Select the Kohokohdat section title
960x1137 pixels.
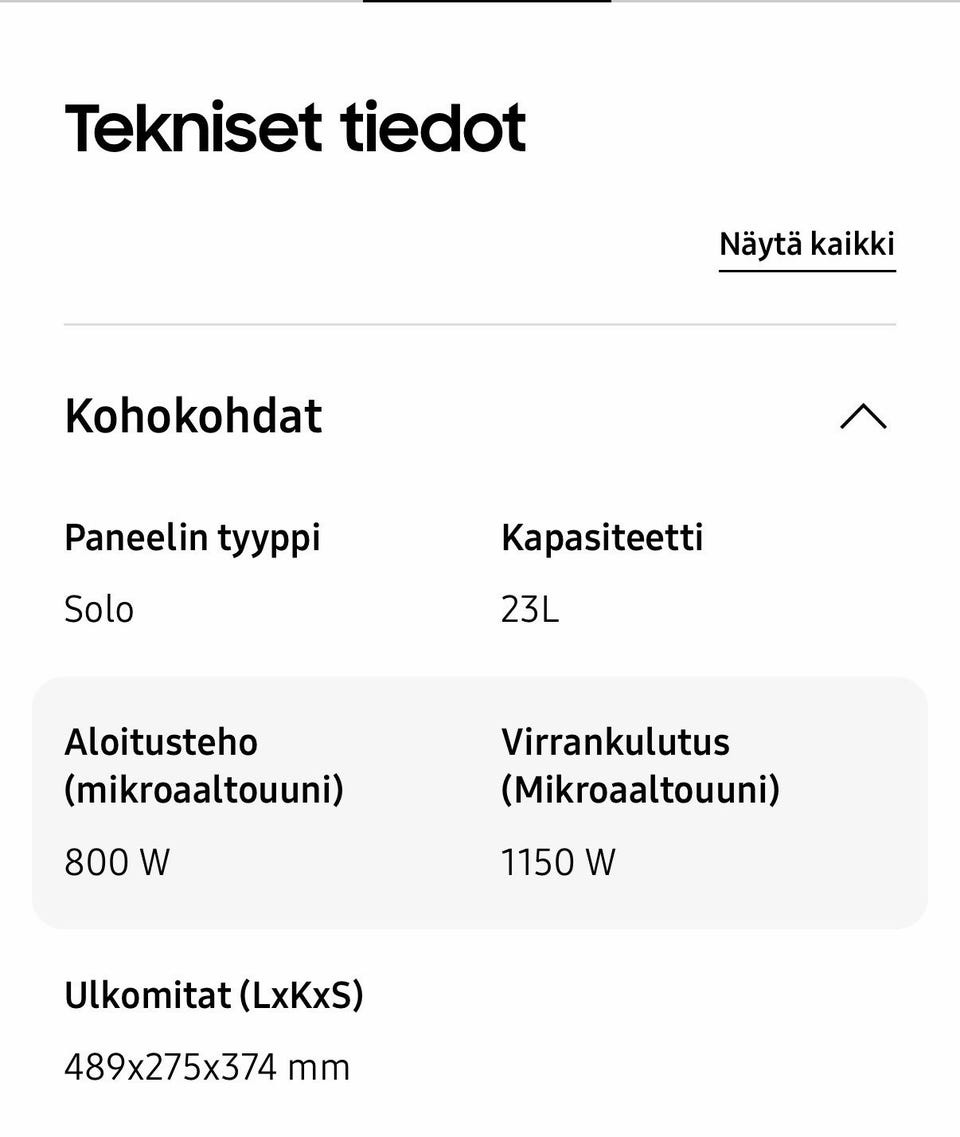click(192, 417)
